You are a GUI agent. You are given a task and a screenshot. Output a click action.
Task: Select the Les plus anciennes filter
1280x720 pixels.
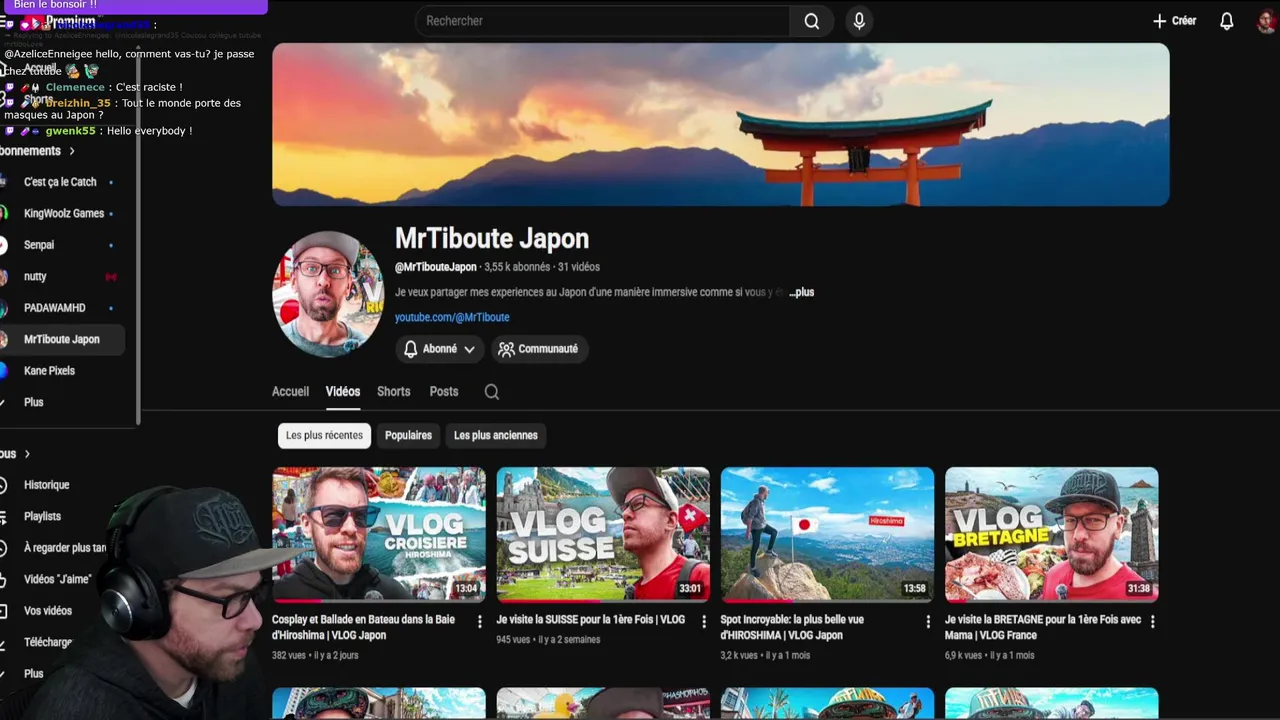coord(496,435)
